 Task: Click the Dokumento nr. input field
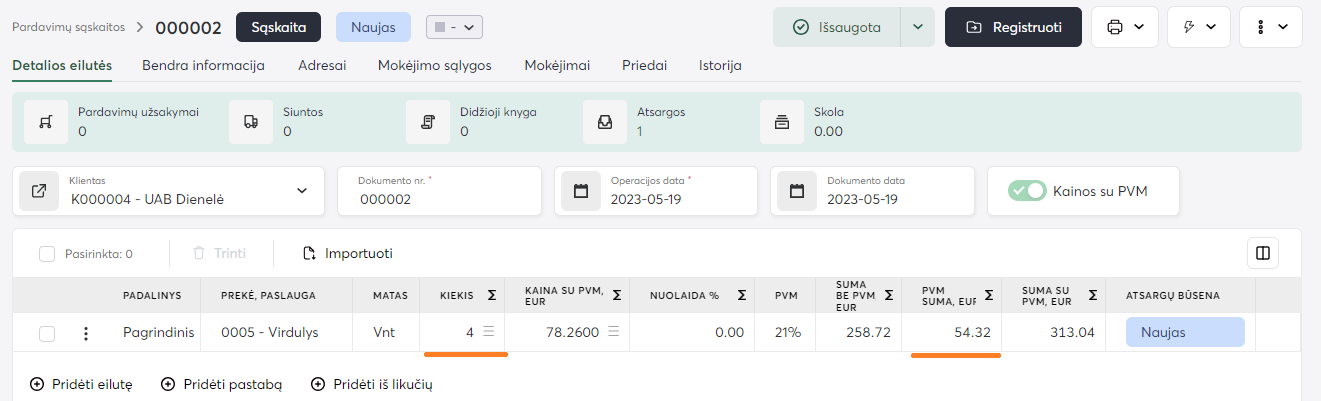[440, 199]
